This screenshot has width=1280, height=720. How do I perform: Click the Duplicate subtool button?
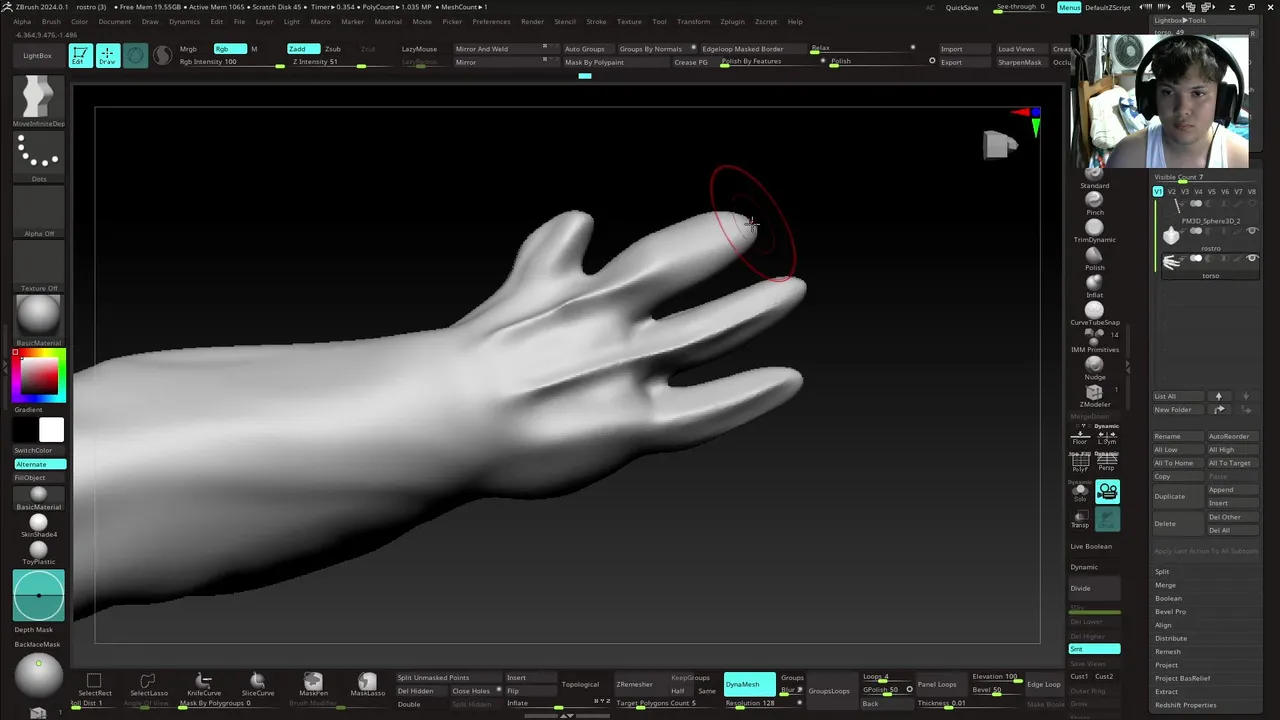(1178, 496)
